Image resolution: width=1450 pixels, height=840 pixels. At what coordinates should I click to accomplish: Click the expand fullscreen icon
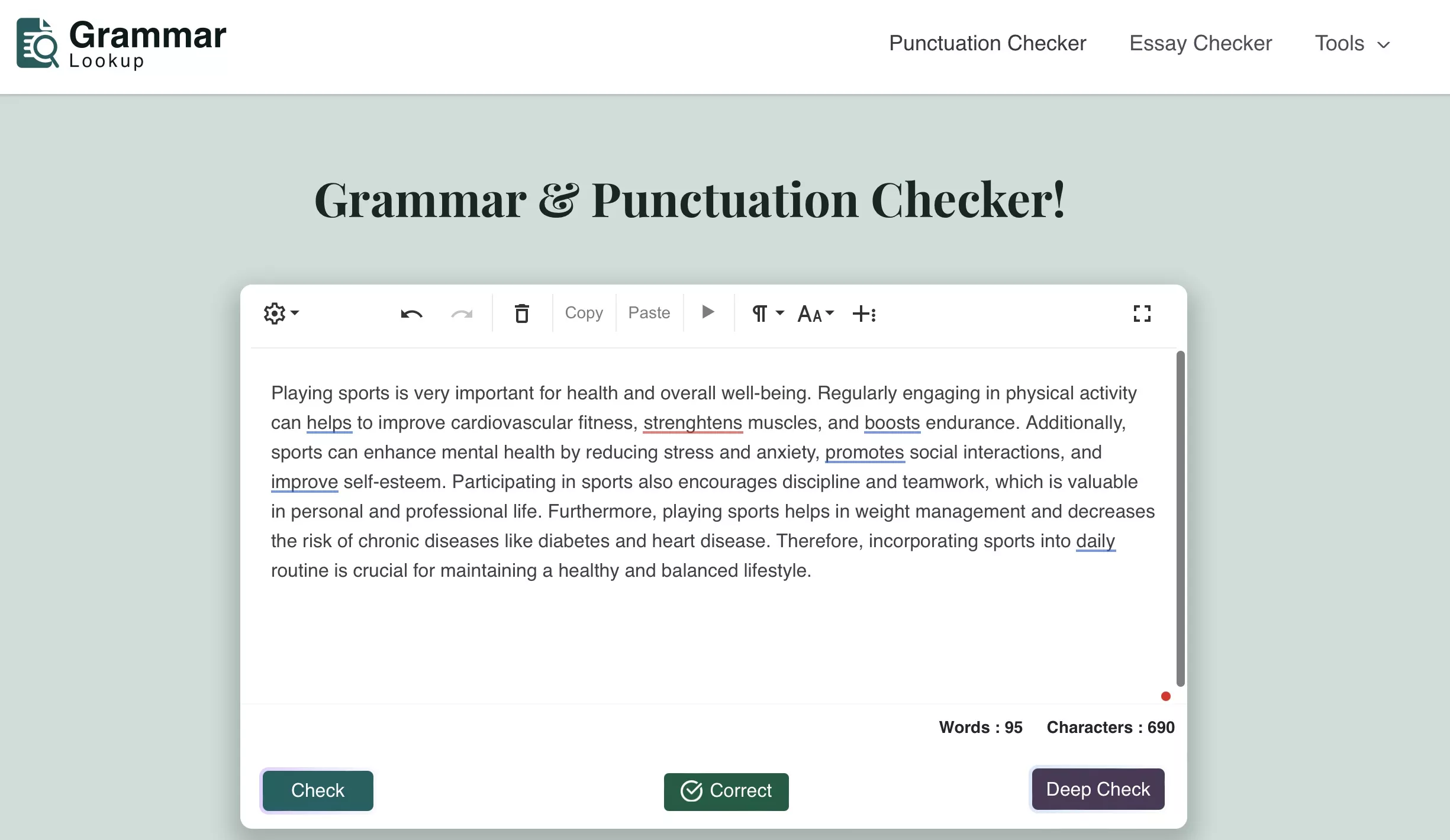pyautogui.click(x=1143, y=314)
